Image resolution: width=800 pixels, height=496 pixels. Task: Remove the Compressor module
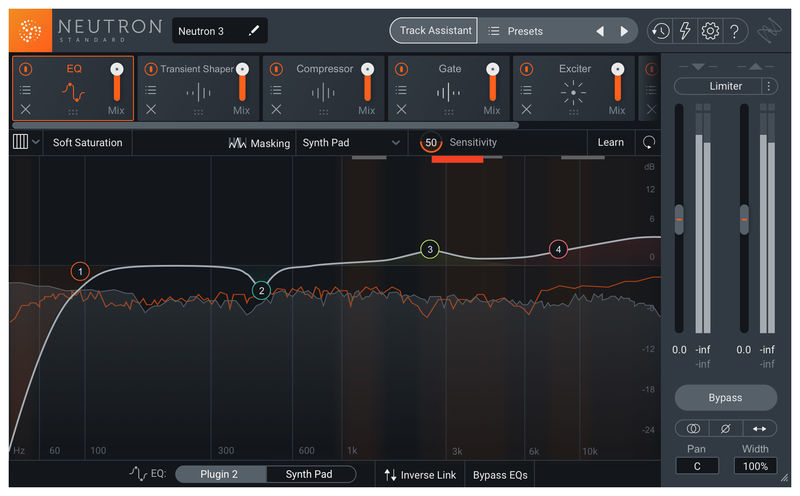276,109
